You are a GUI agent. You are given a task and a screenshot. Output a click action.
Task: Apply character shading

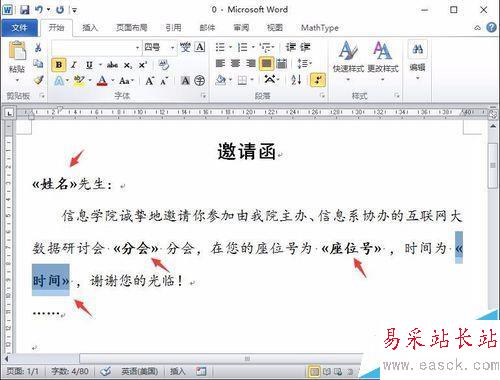(x=185, y=80)
